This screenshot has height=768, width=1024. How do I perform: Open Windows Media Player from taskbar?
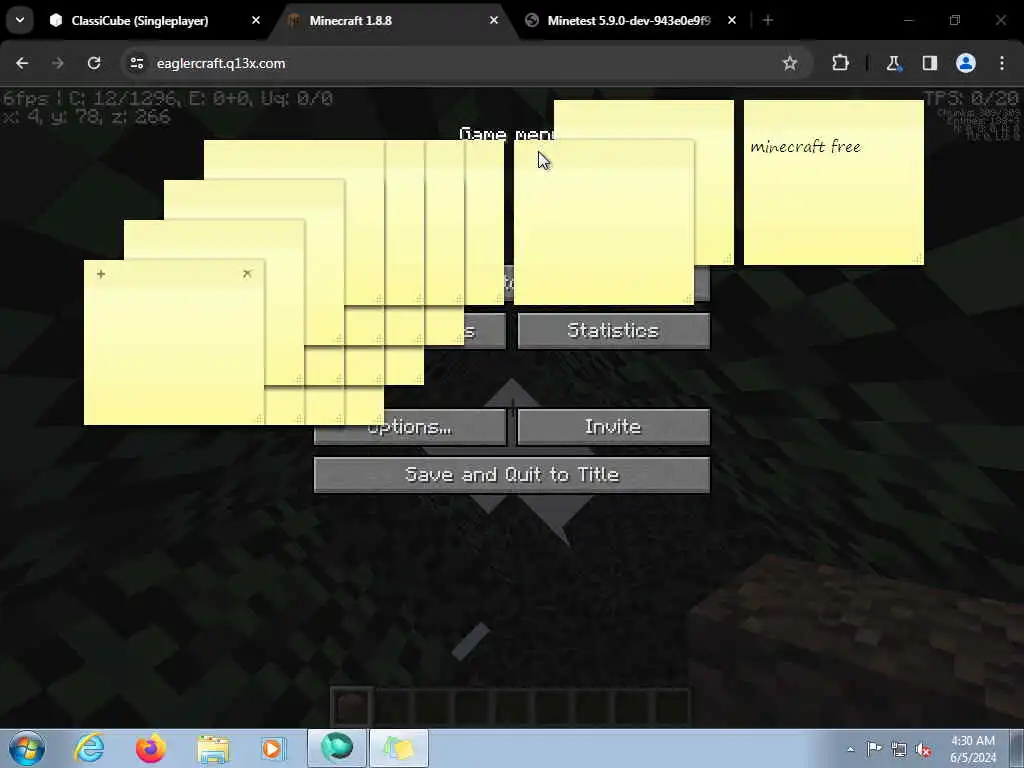(273, 748)
